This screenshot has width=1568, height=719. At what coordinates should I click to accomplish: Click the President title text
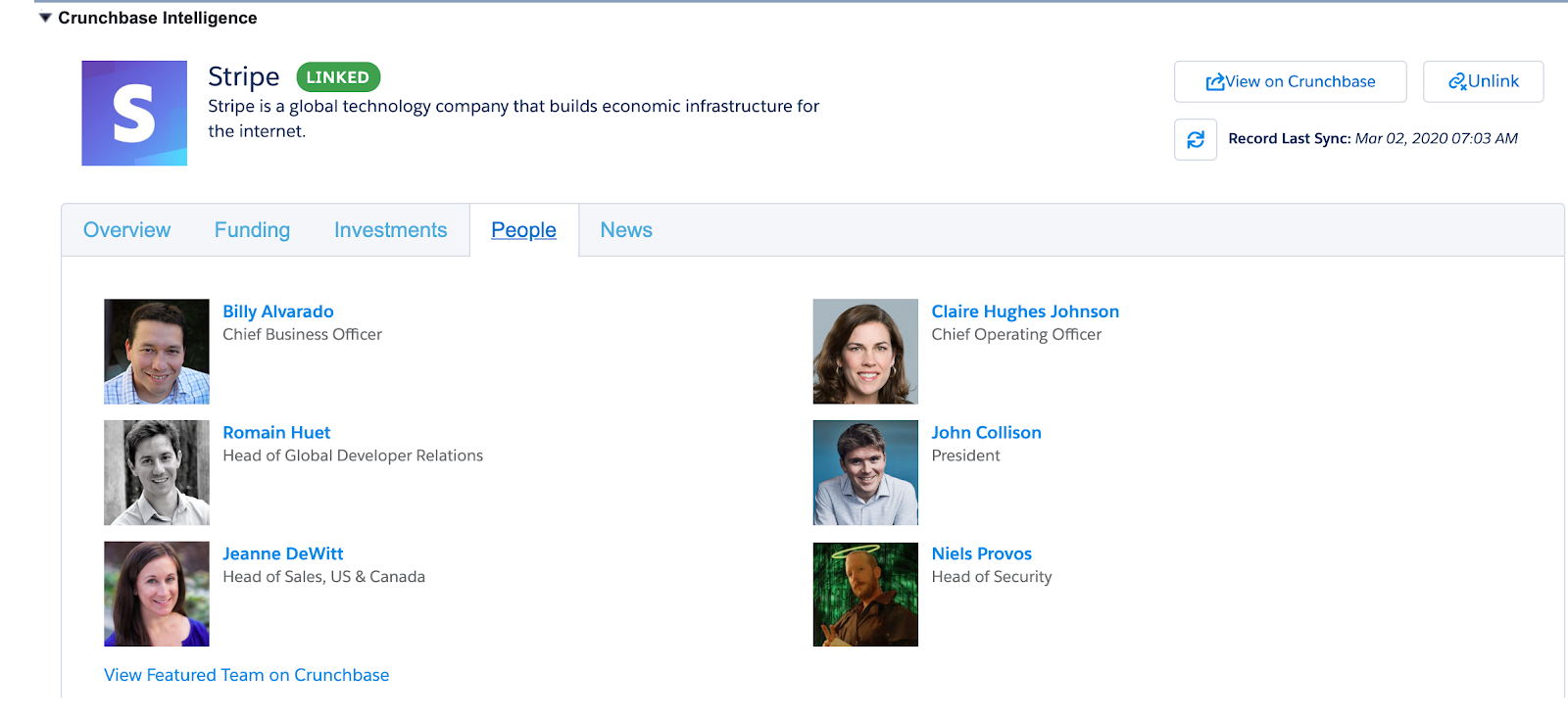tap(965, 455)
